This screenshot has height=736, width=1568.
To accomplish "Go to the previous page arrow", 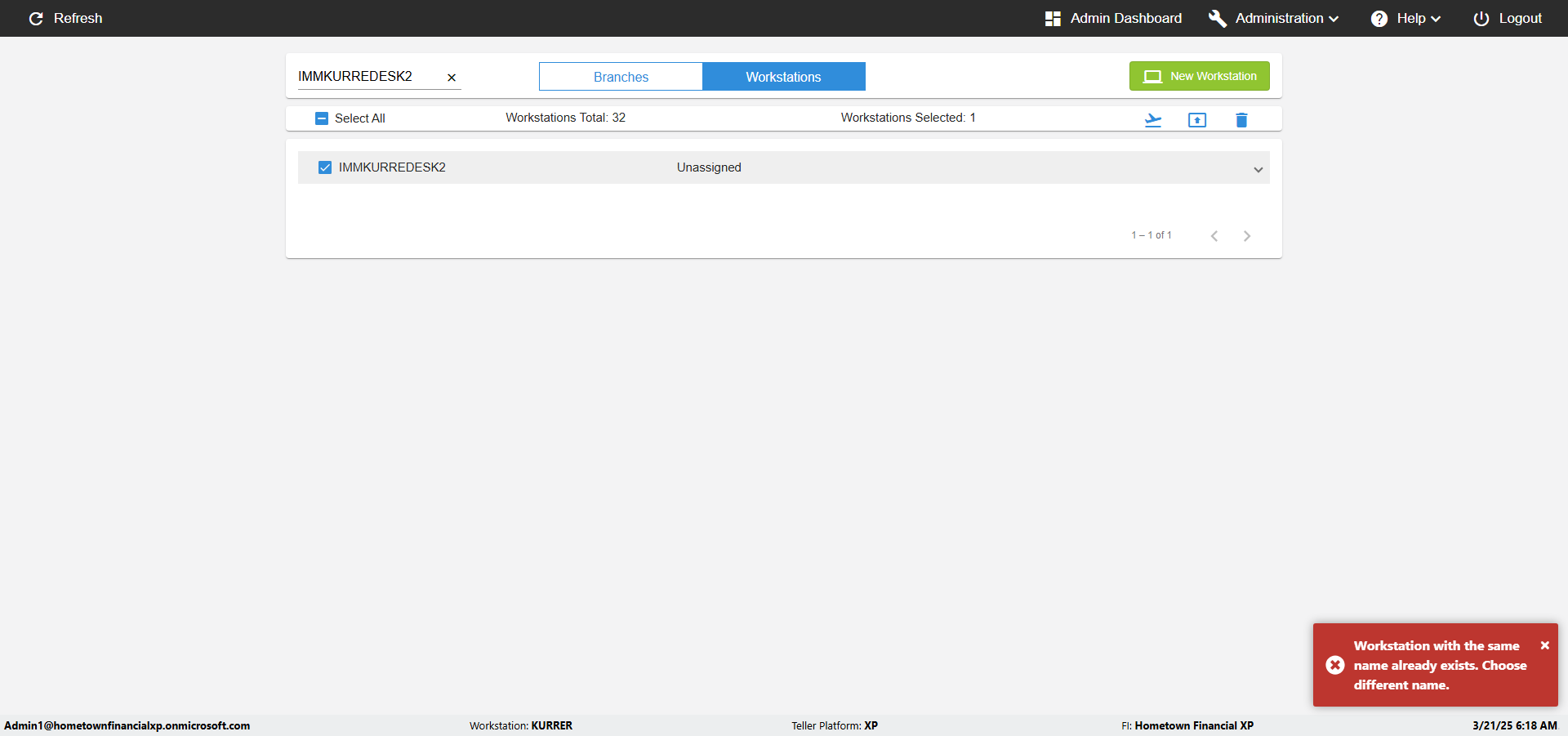I will 1214,236.
